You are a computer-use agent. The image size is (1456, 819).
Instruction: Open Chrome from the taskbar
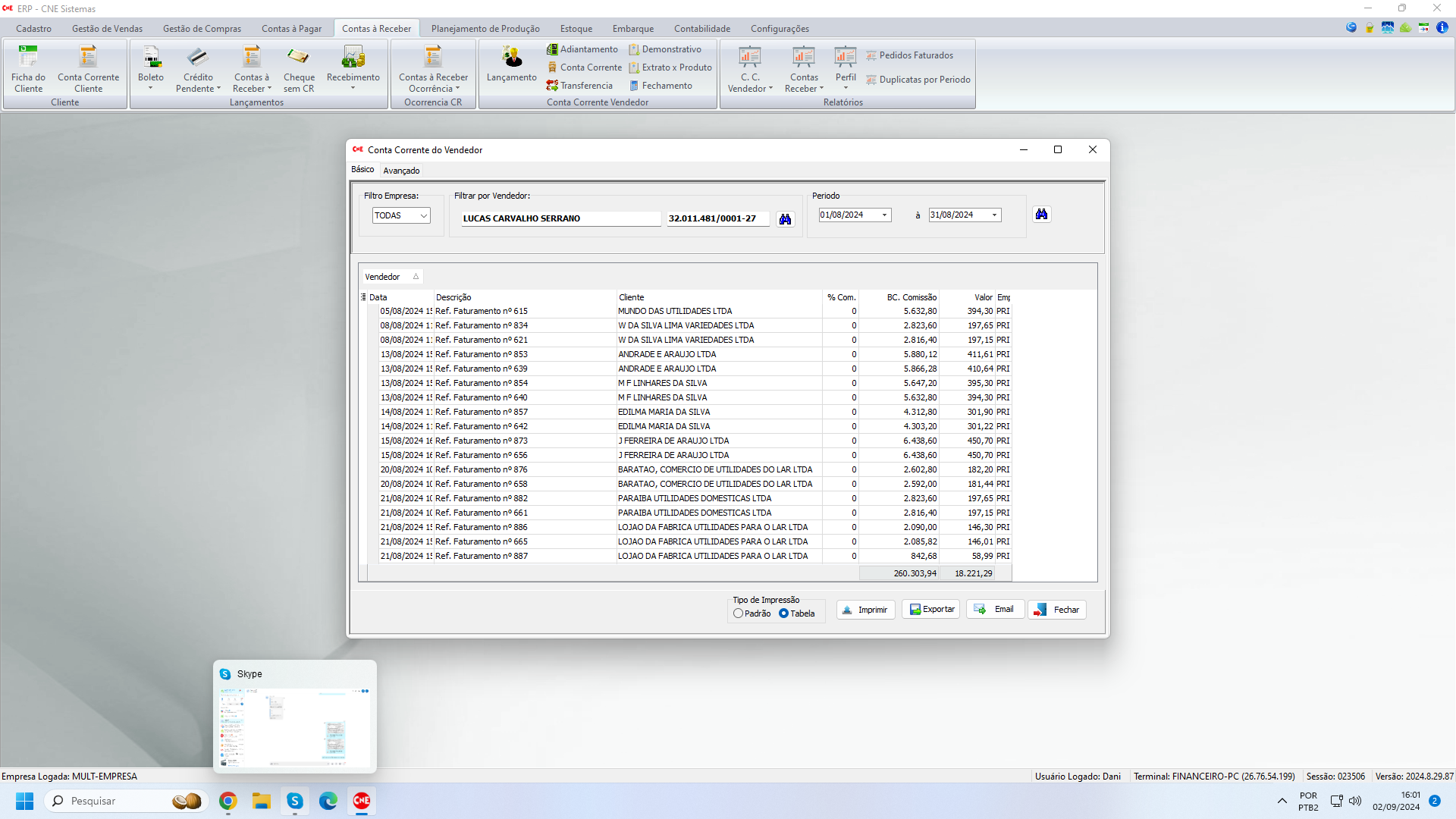pos(228,801)
